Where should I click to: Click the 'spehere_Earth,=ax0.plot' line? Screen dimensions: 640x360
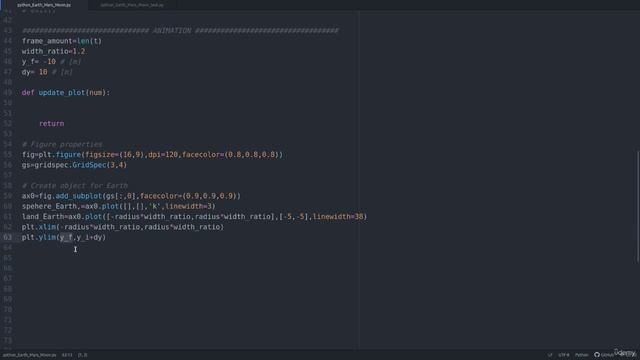119,206
